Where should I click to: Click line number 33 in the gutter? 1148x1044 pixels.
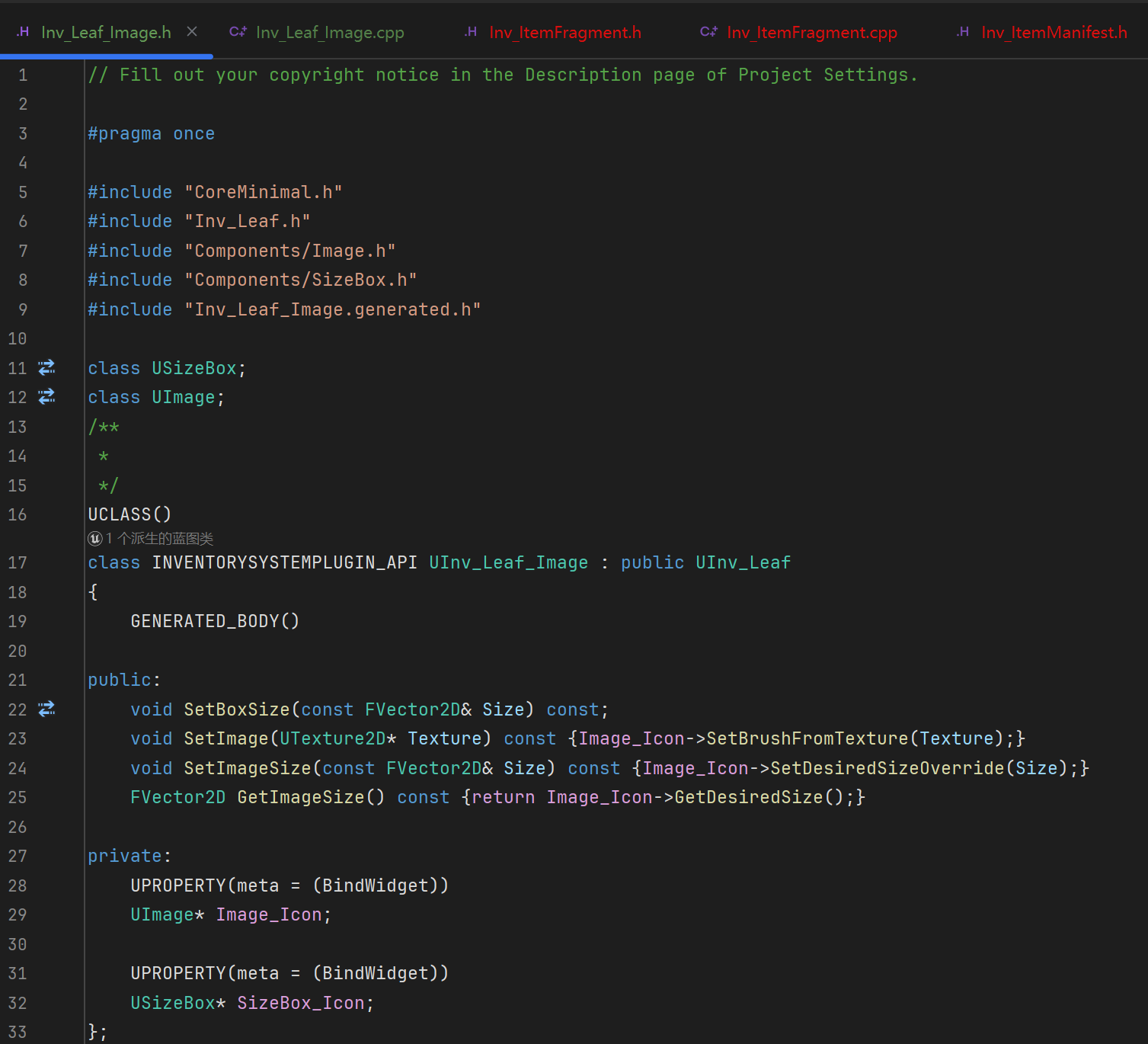click(x=18, y=1032)
